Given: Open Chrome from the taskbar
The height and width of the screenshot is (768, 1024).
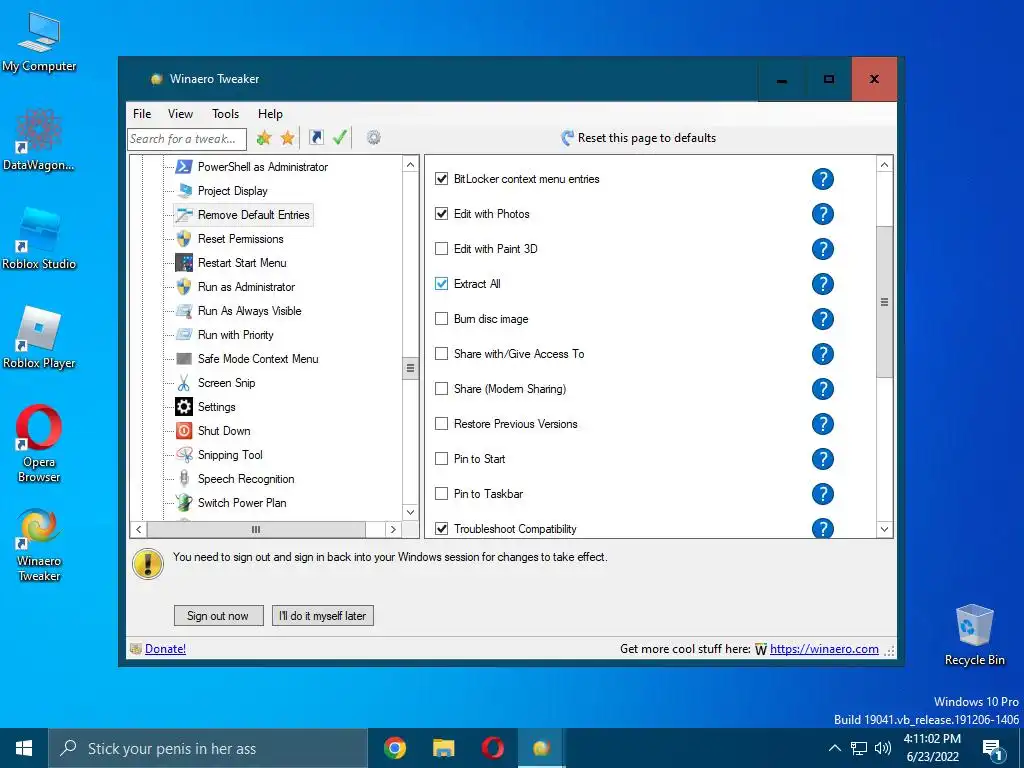Looking at the screenshot, I should tap(394, 748).
